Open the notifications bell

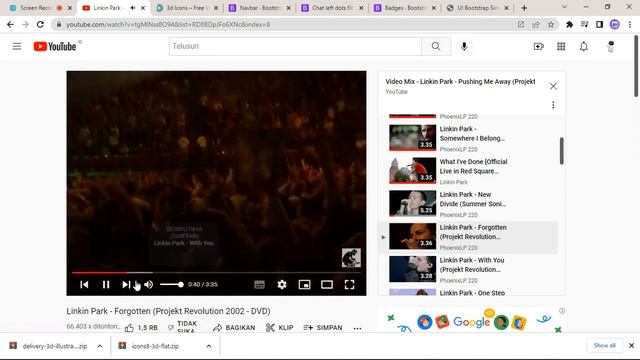[x=584, y=47]
